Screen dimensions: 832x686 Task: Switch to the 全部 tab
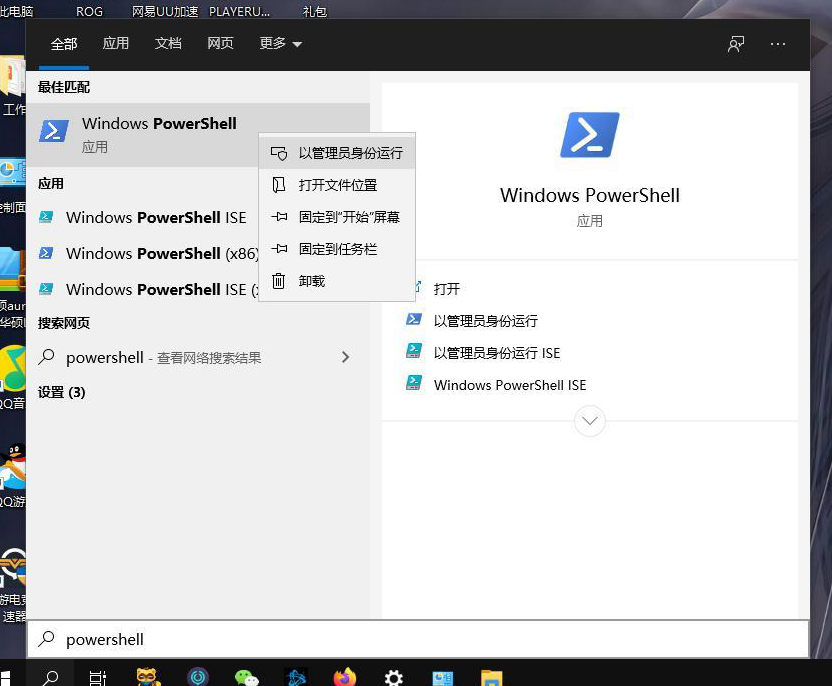[x=64, y=44]
